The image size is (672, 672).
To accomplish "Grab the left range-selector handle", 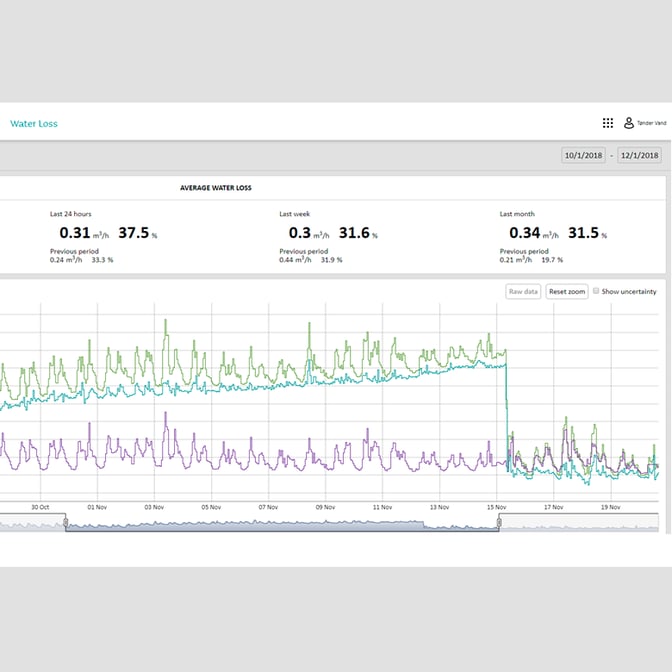I will coord(65,524).
